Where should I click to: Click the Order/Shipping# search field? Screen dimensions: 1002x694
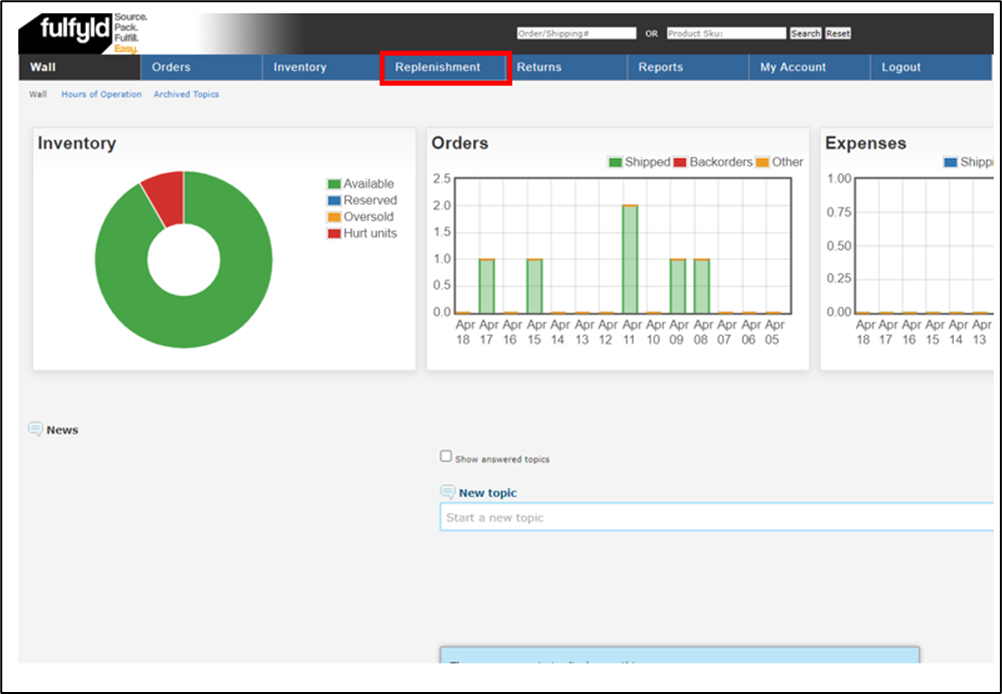576,33
